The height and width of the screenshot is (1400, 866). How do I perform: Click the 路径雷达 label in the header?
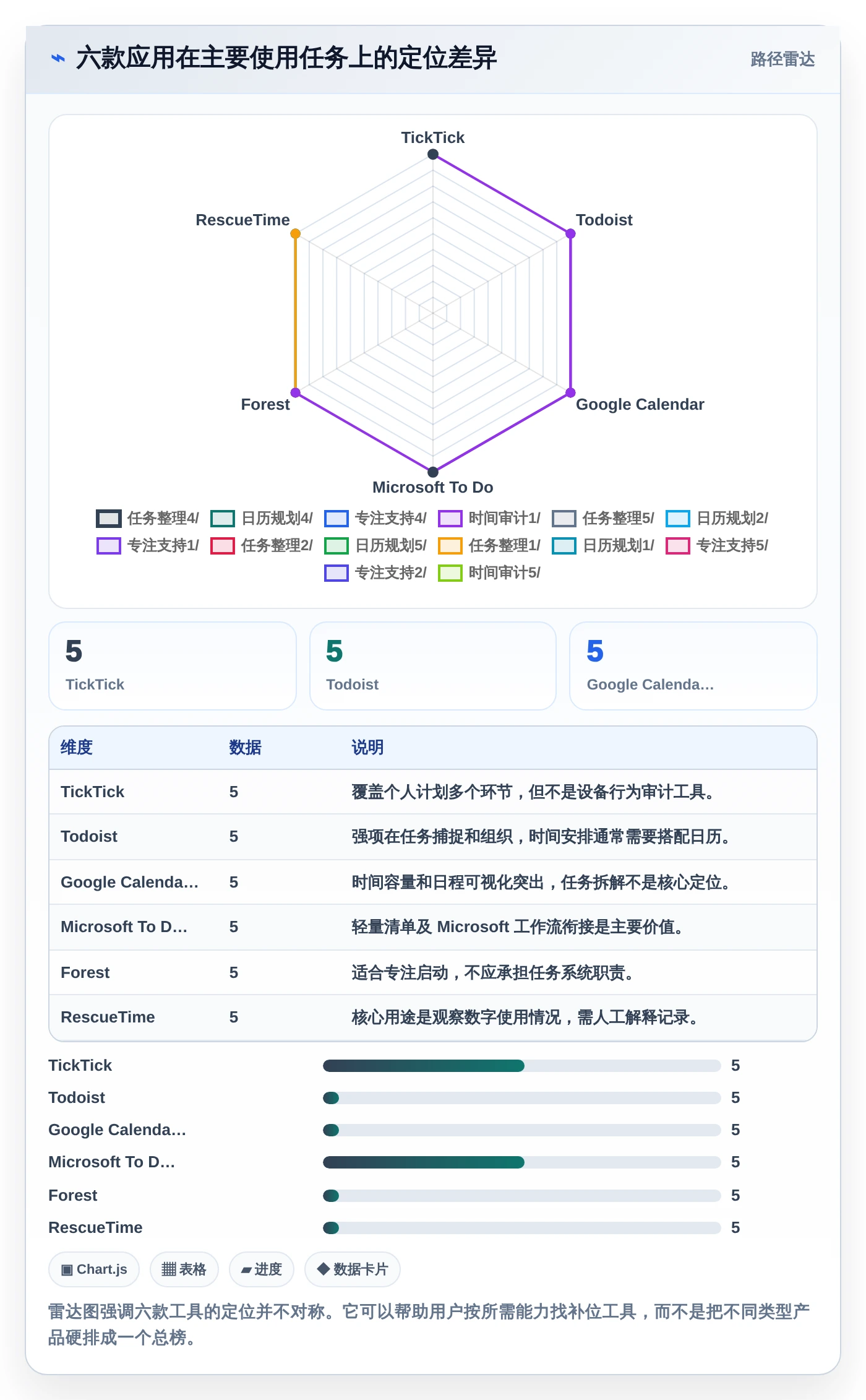point(782,59)
